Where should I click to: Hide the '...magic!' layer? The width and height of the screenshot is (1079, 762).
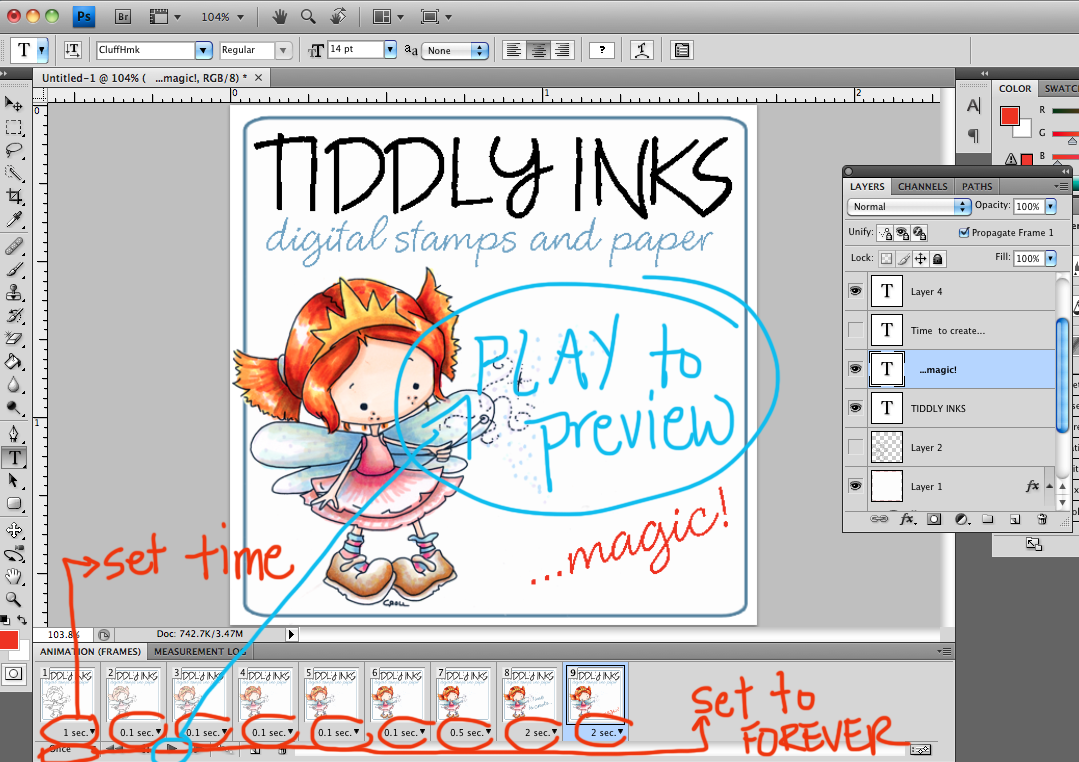tap(855, 369)
